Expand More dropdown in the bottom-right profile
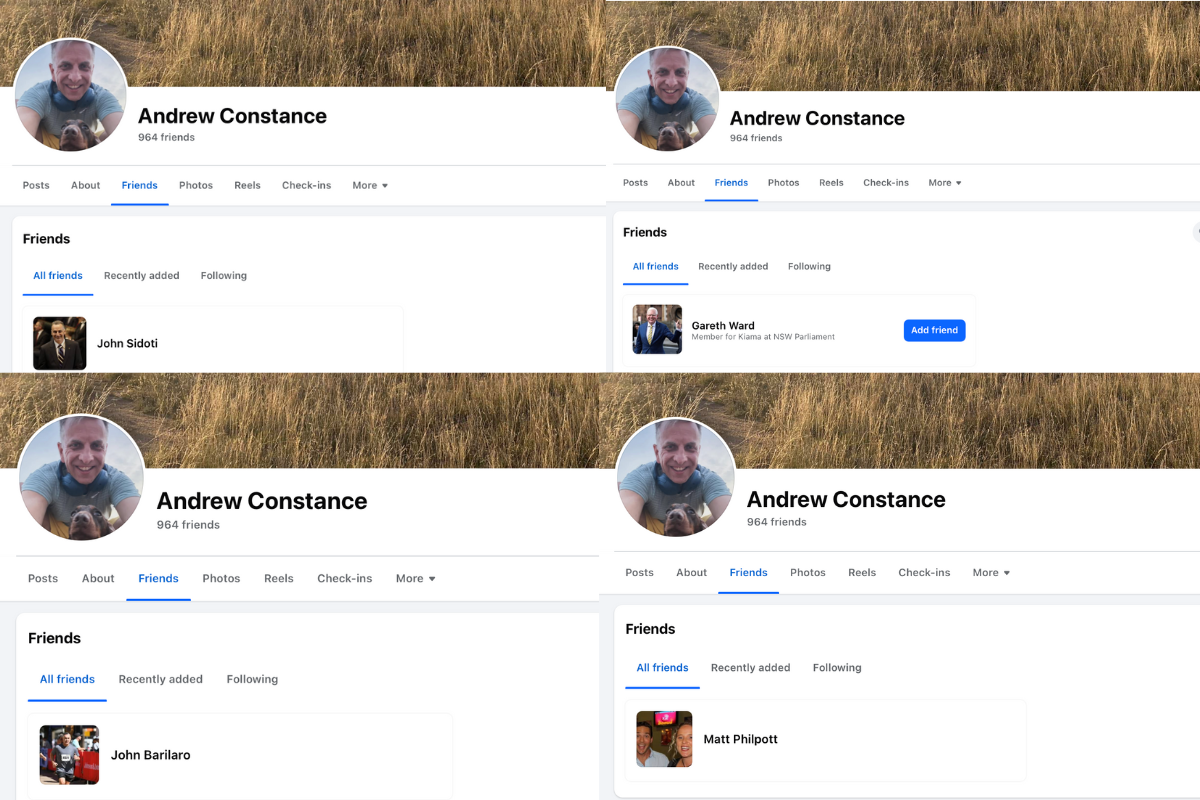 991,572
